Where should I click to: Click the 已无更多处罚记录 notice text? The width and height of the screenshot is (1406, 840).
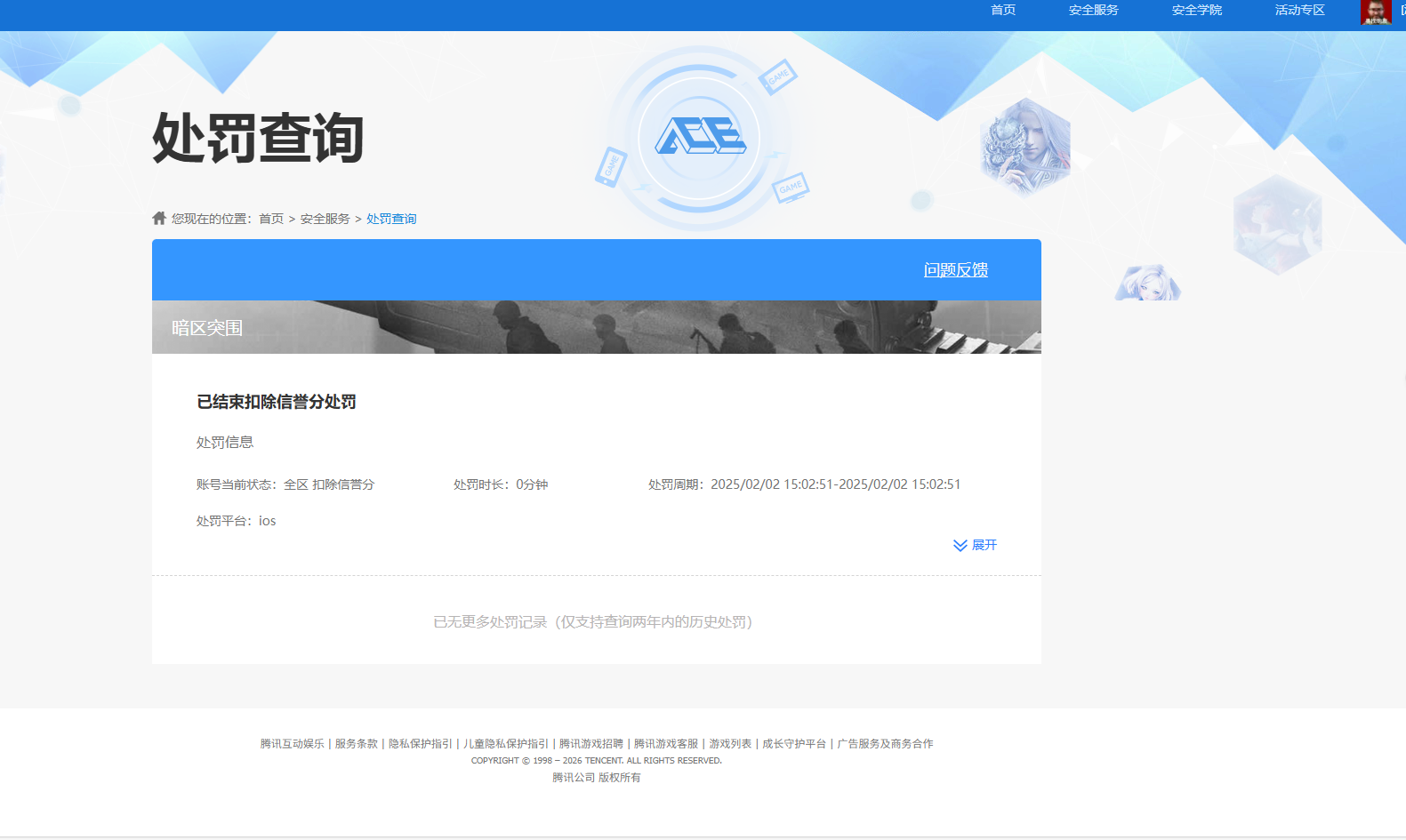593,621
